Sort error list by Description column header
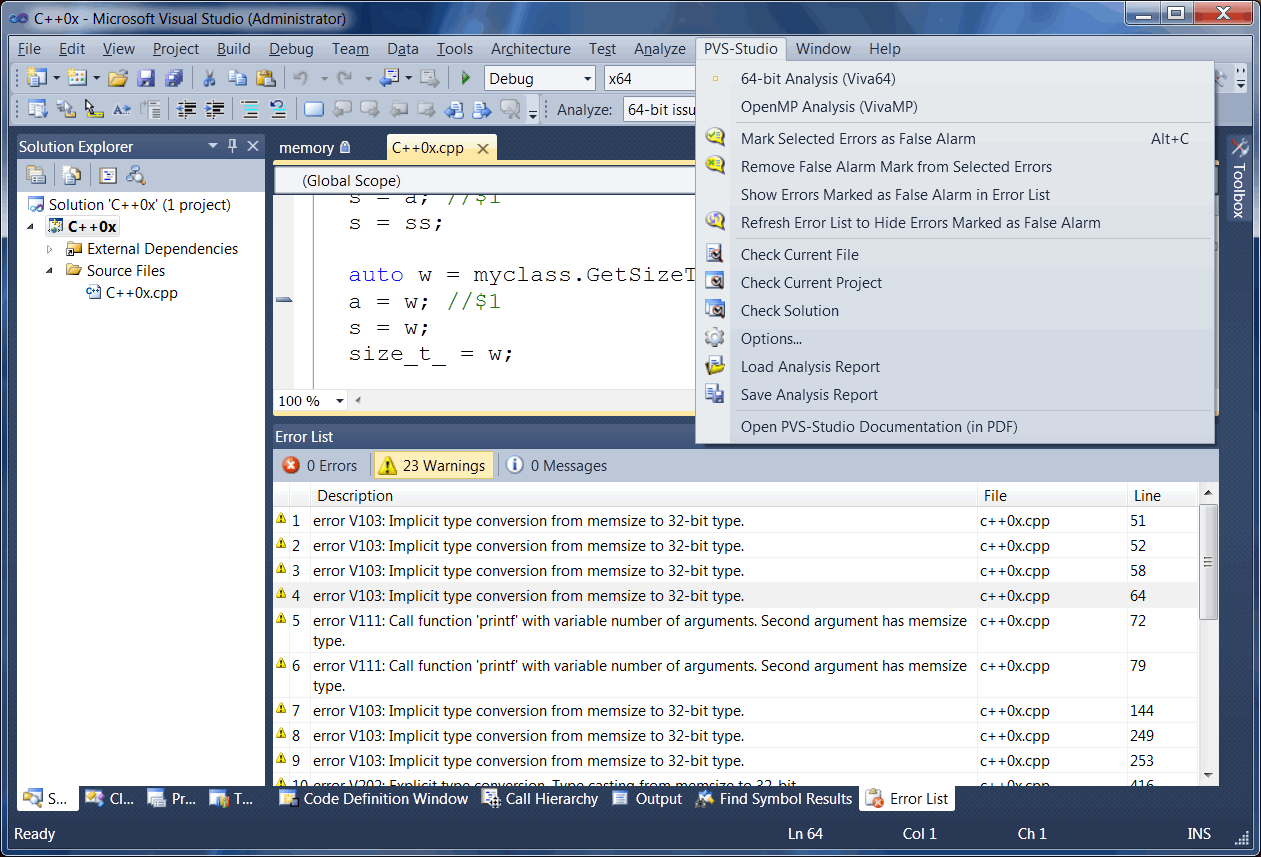The height and width of the screenshot is (857, 1261). (x=643, y=495)
